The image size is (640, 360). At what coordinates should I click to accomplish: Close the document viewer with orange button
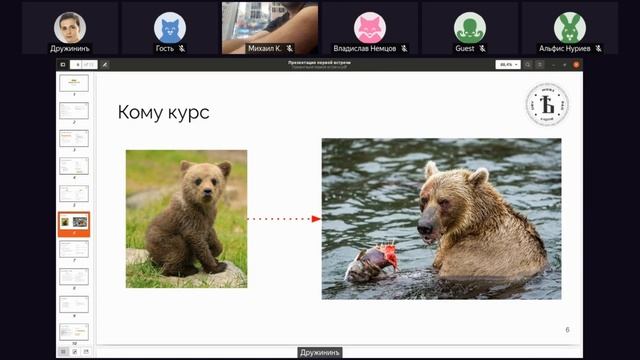tap(576, 64)
